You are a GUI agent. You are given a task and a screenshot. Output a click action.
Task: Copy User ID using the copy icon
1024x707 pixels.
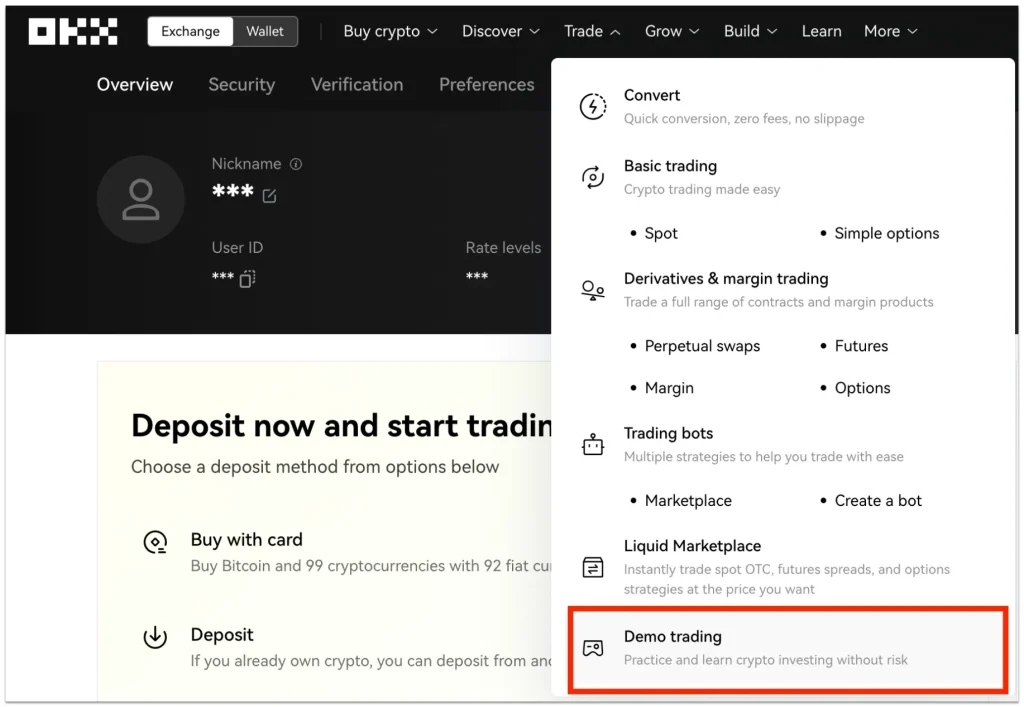[x=247, y=279]
